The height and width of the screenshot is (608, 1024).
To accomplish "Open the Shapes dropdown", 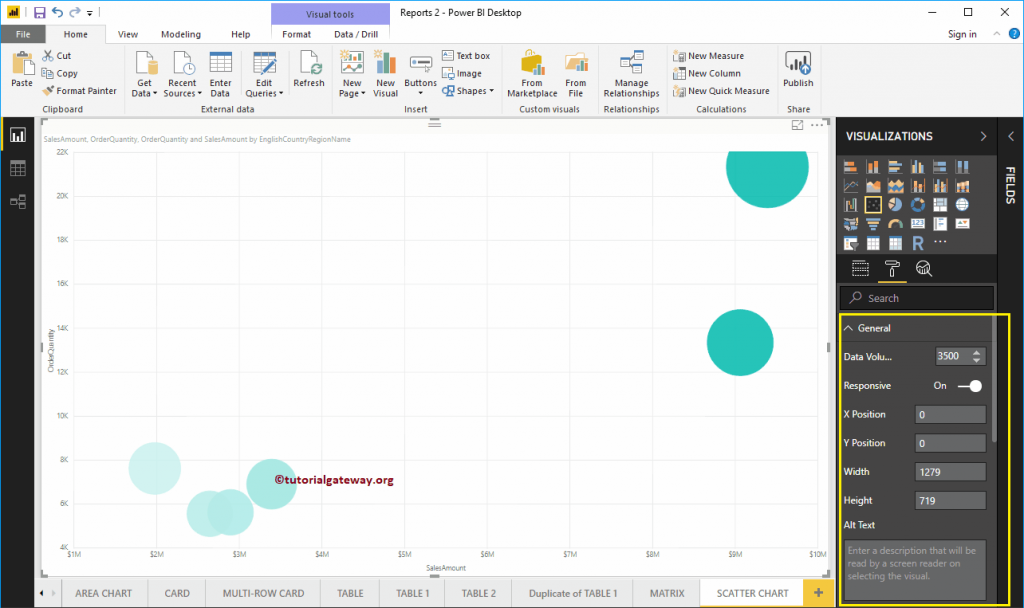I will [x=468, y=90].
